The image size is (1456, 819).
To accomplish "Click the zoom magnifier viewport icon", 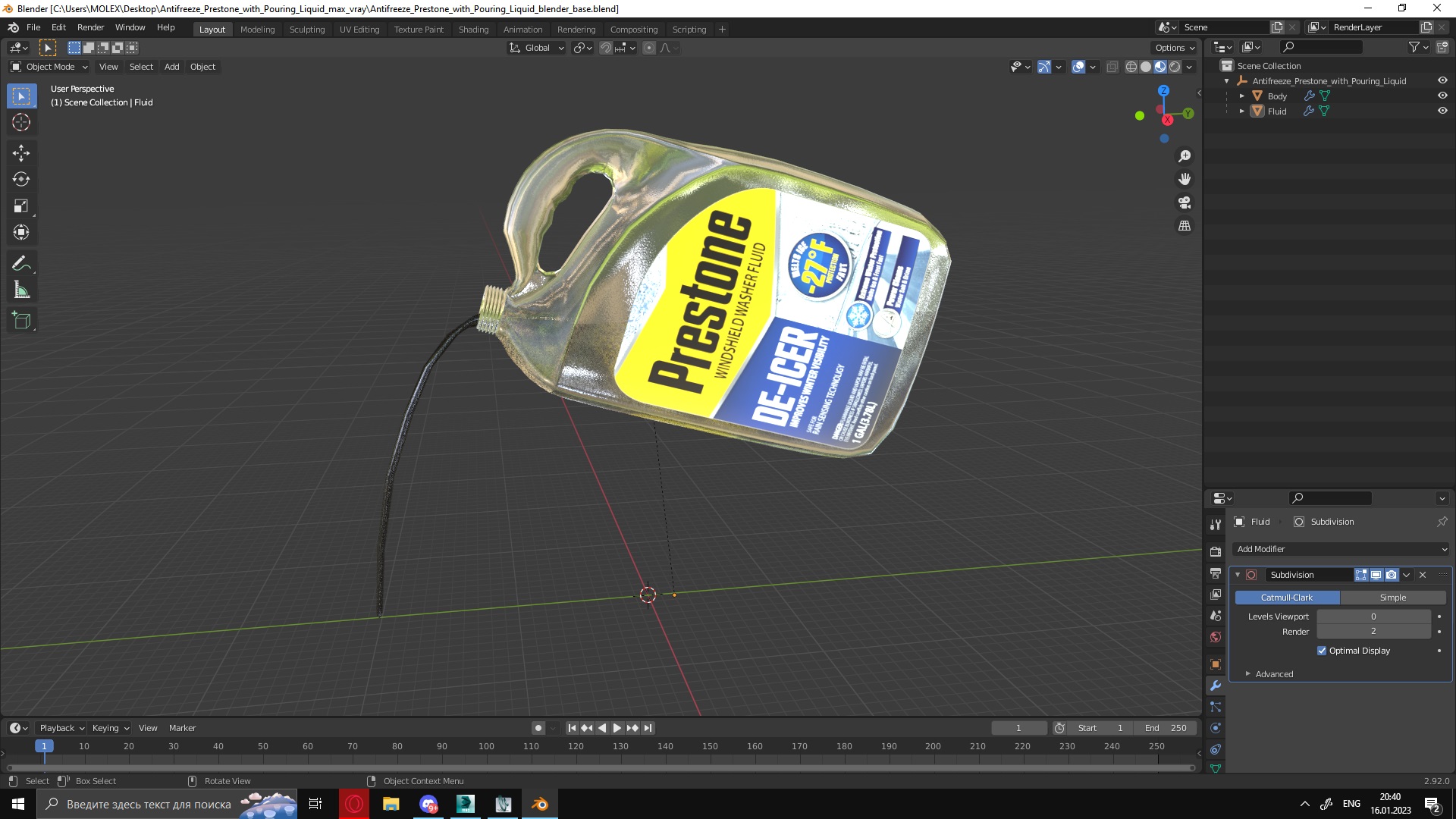I will point(1185,156).
